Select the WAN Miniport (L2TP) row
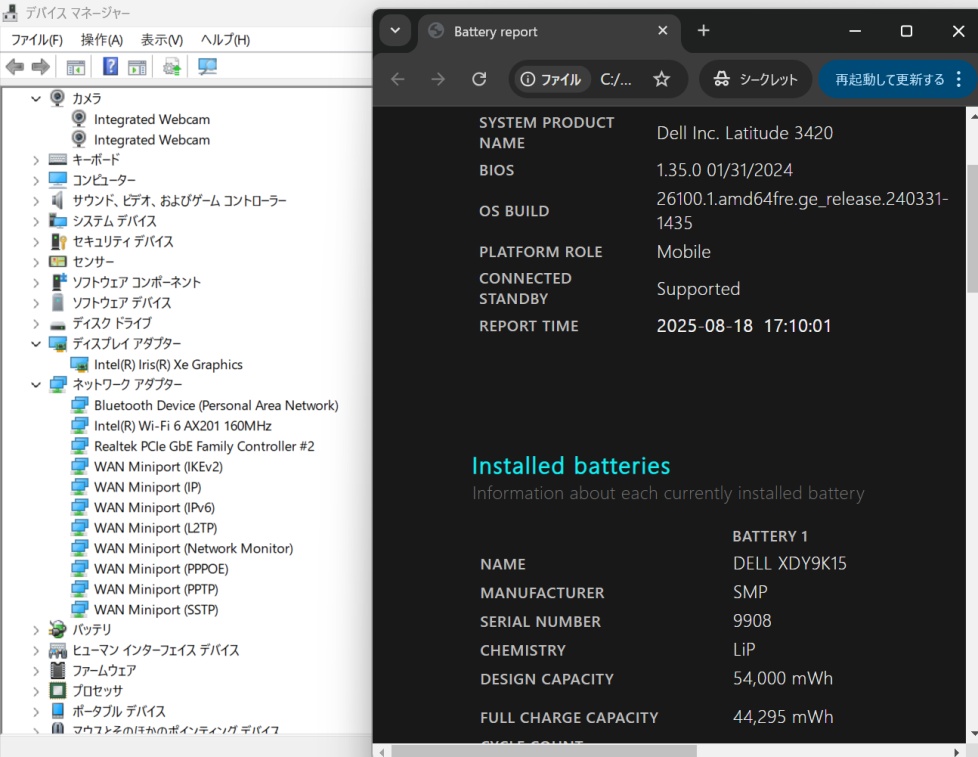978x757 pixels. pyautogui.click(x=155, y=528)
